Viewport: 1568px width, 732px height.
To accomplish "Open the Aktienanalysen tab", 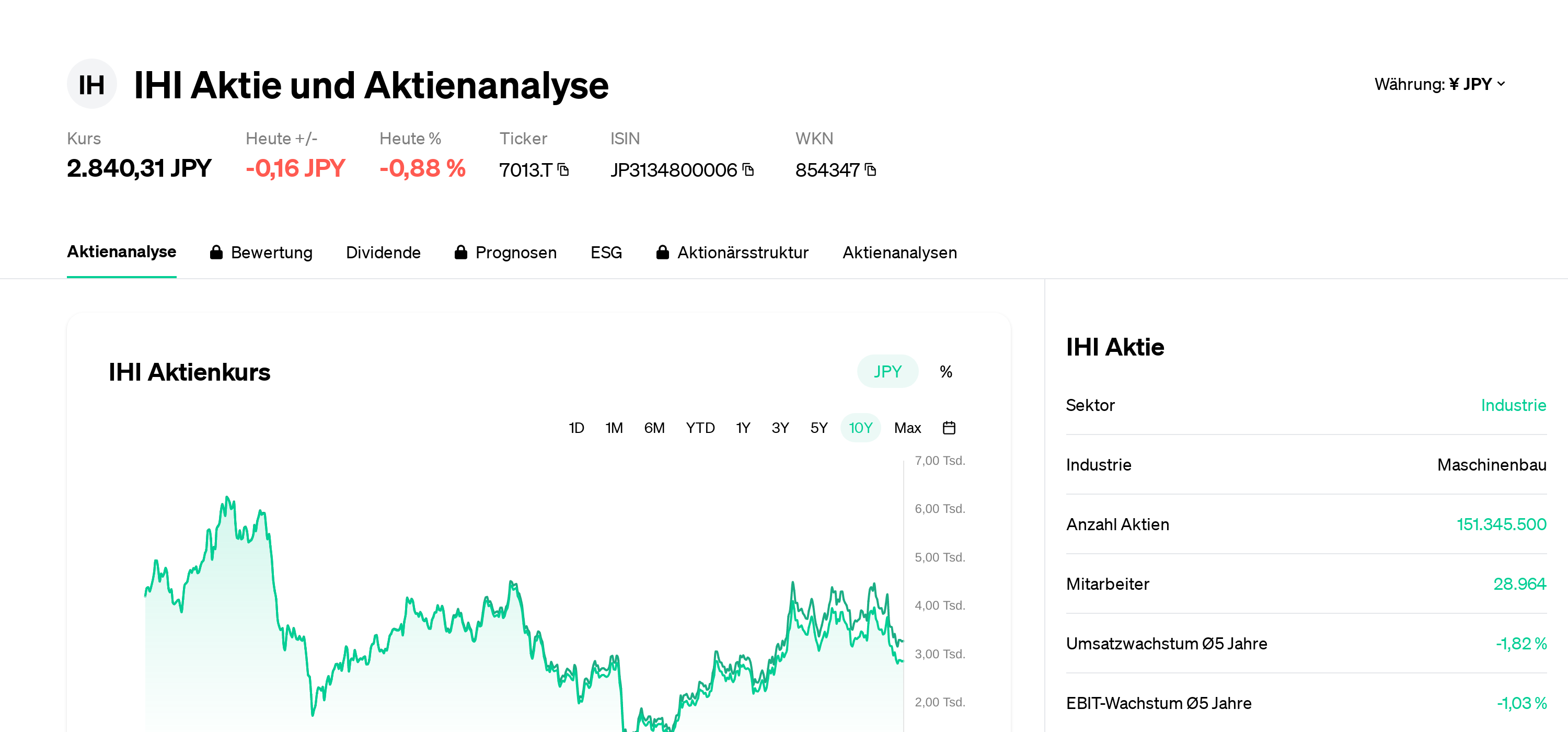I will pos(899,253).
